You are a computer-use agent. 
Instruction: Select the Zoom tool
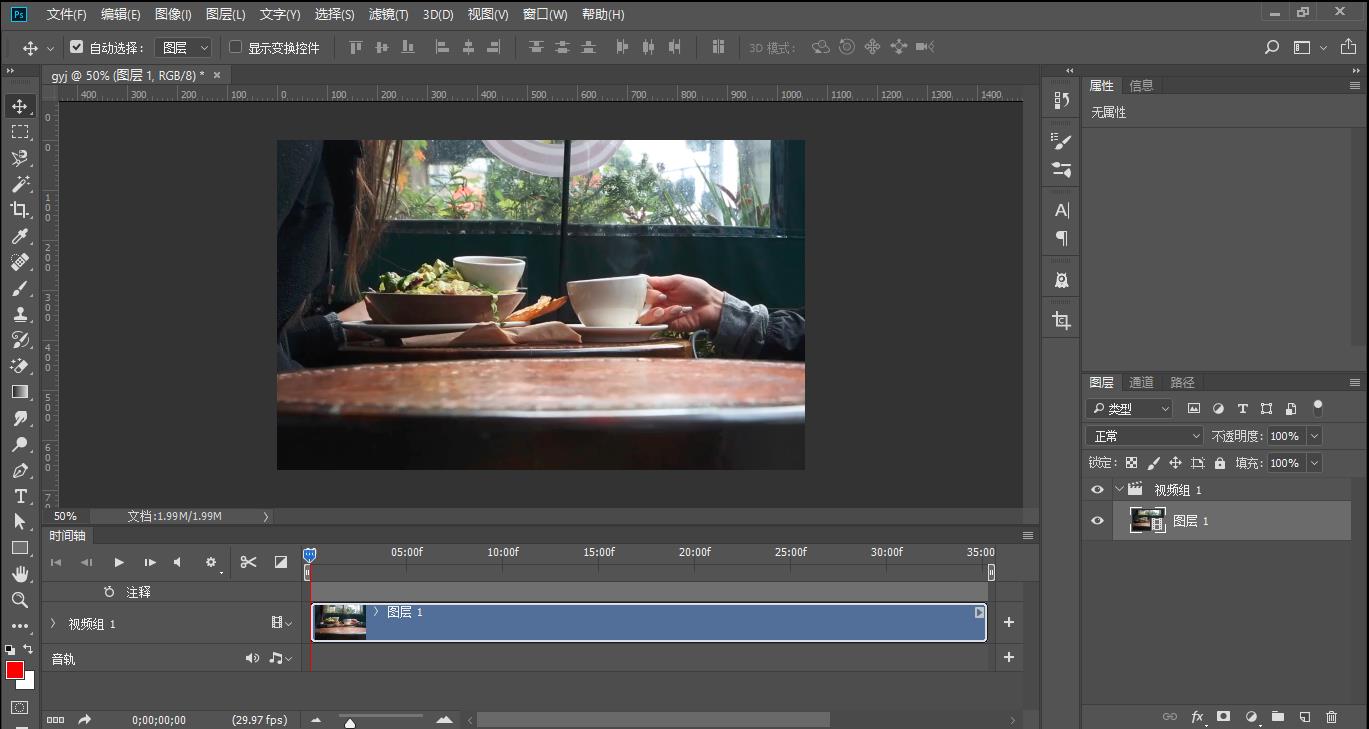pyautogui.click(x=20, y=600)
